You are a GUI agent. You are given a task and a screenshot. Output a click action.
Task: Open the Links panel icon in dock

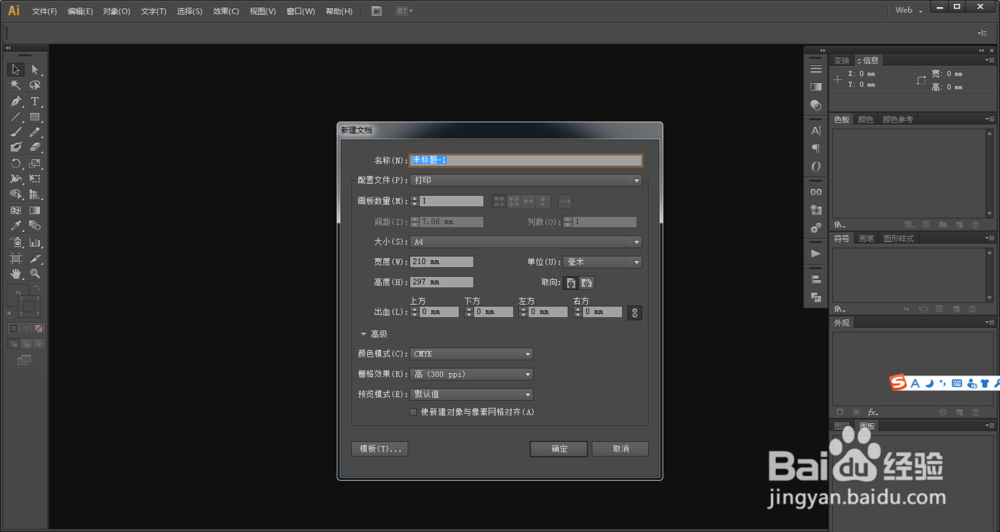click(816, 192)
